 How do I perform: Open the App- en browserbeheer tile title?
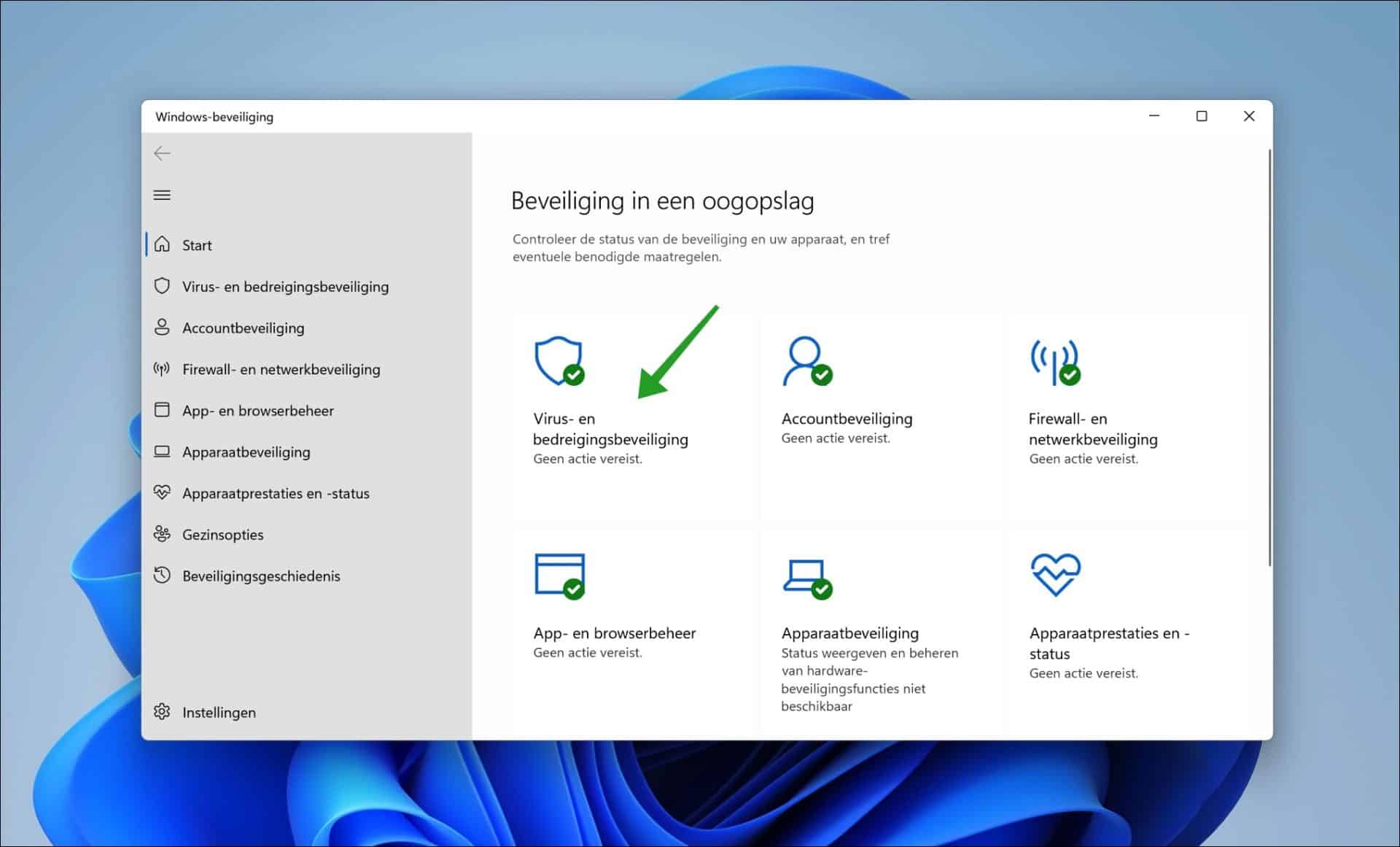615,633
